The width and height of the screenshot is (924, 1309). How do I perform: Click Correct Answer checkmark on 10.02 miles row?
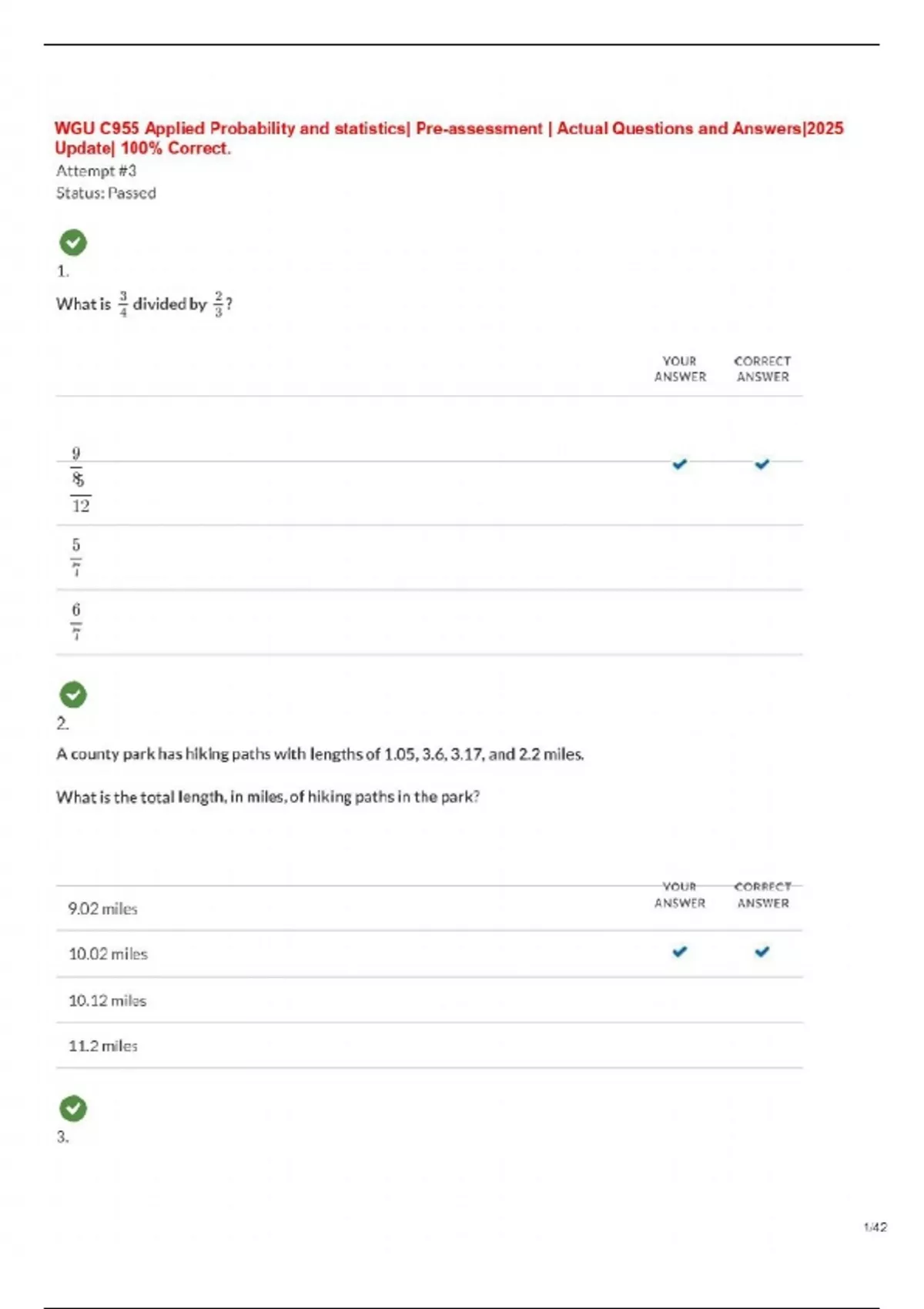(x=762, y=952)
